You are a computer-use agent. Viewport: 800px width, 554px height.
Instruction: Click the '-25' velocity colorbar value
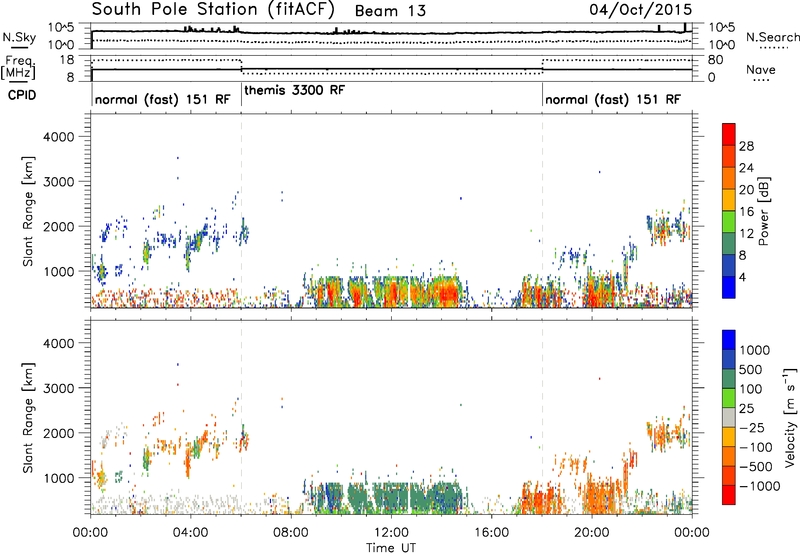pyautogui.click(x=752, y=427)
